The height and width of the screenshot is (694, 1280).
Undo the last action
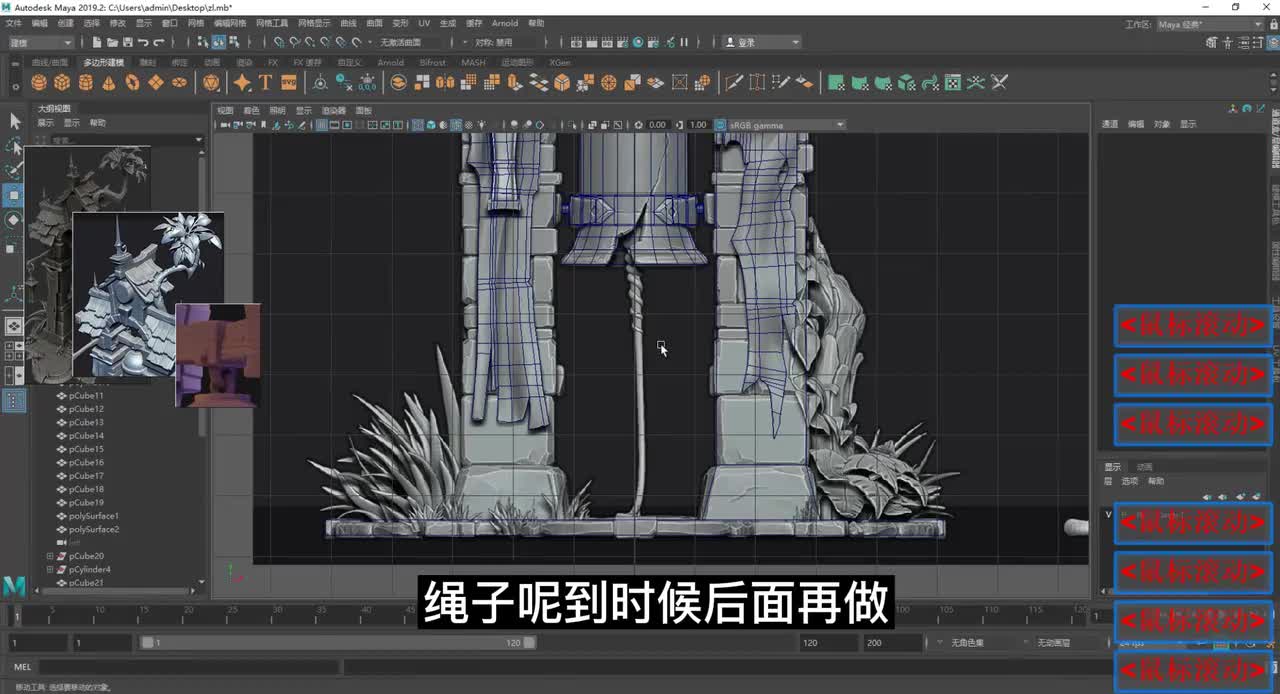(143, 42)
